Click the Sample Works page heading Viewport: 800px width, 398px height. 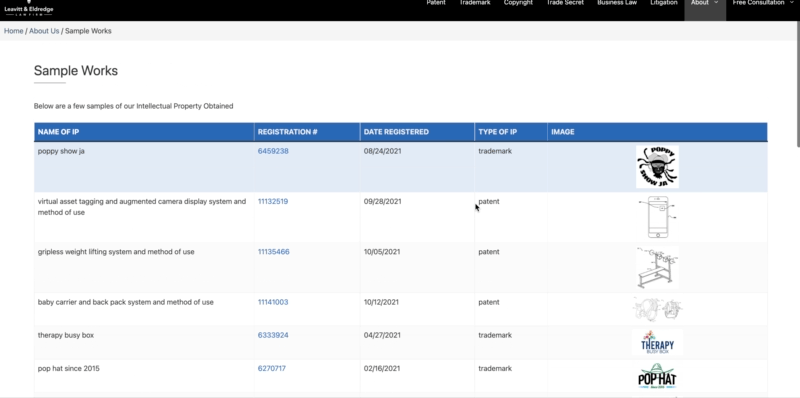coord(76,70)
